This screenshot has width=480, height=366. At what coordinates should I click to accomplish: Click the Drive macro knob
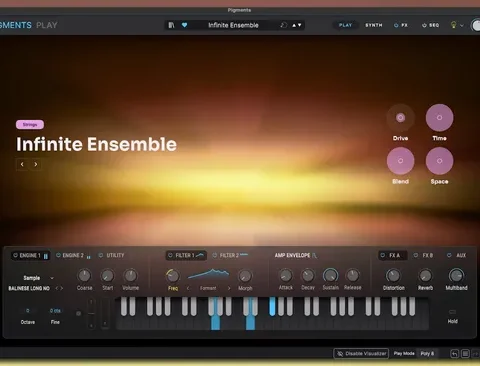[400, 118]
